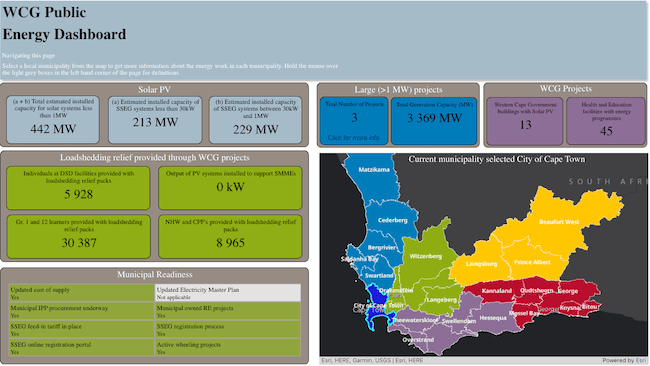Choose the Hessequa municipality region
Screen dimensions: 650x366
pos(493,318)
